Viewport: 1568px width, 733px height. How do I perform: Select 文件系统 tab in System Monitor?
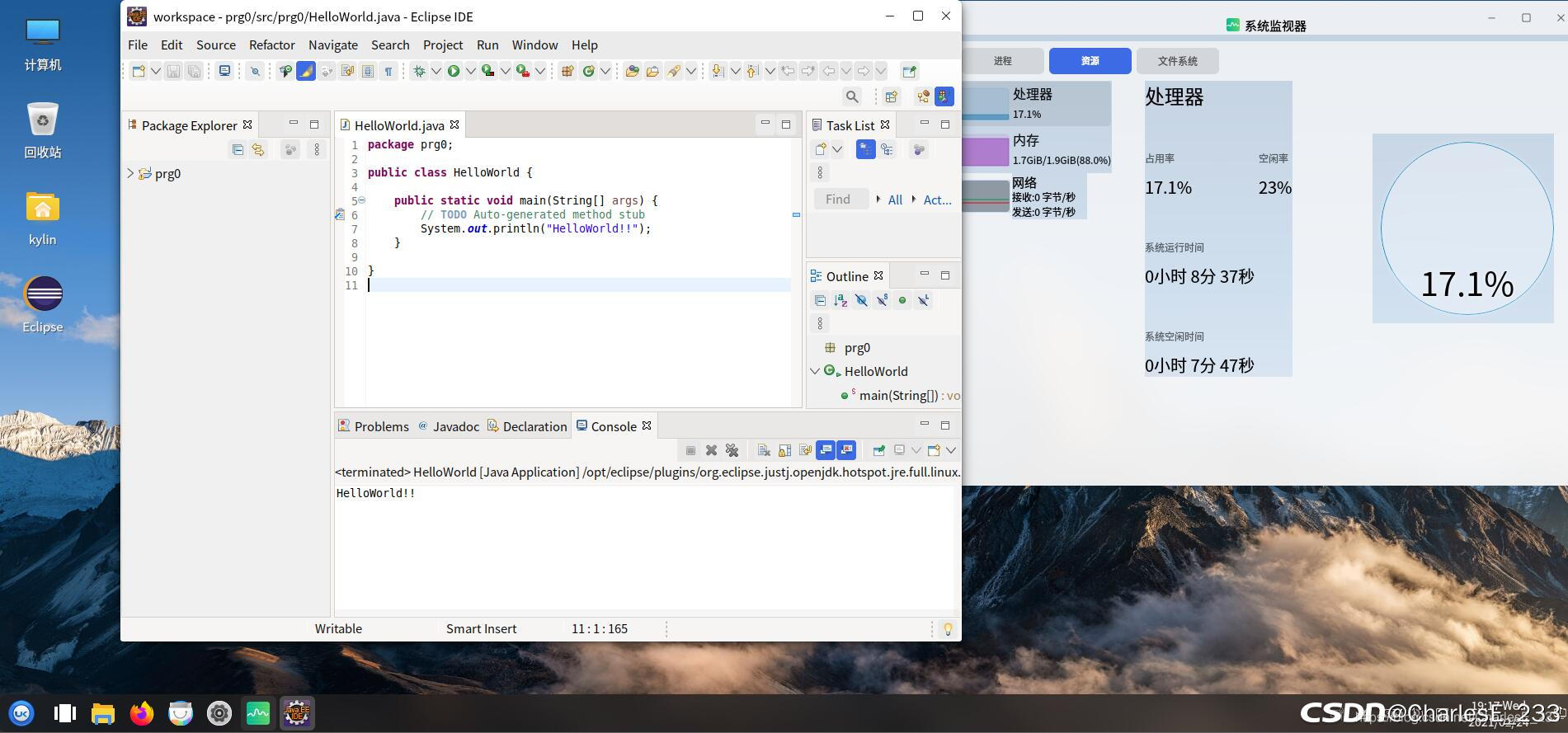pos(1177,61)
